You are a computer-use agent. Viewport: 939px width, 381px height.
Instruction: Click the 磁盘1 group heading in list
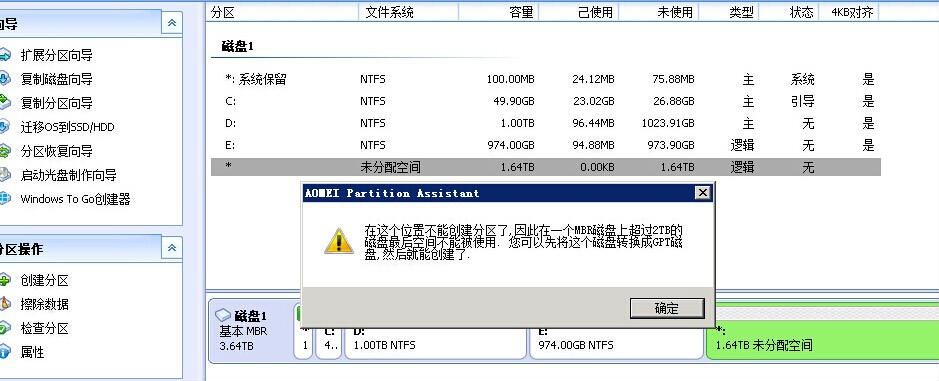click(238, 46)
